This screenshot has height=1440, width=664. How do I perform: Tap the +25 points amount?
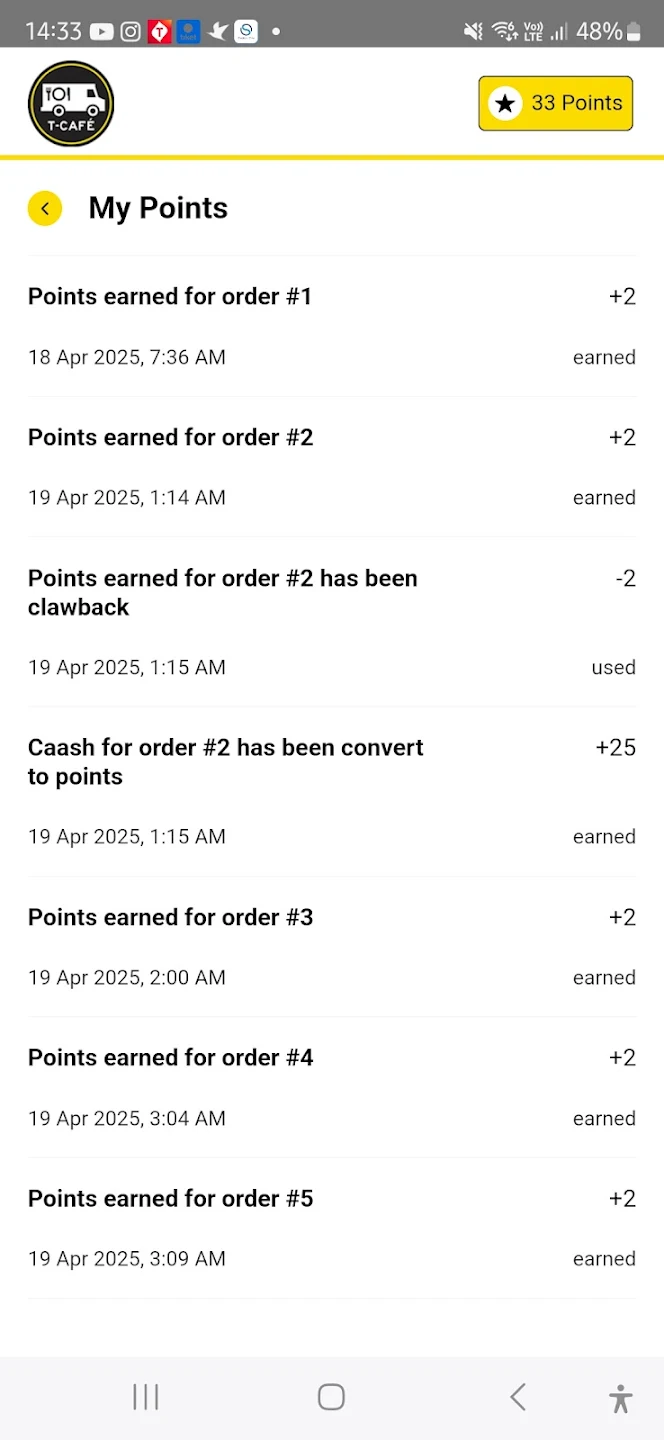[615, 748]
